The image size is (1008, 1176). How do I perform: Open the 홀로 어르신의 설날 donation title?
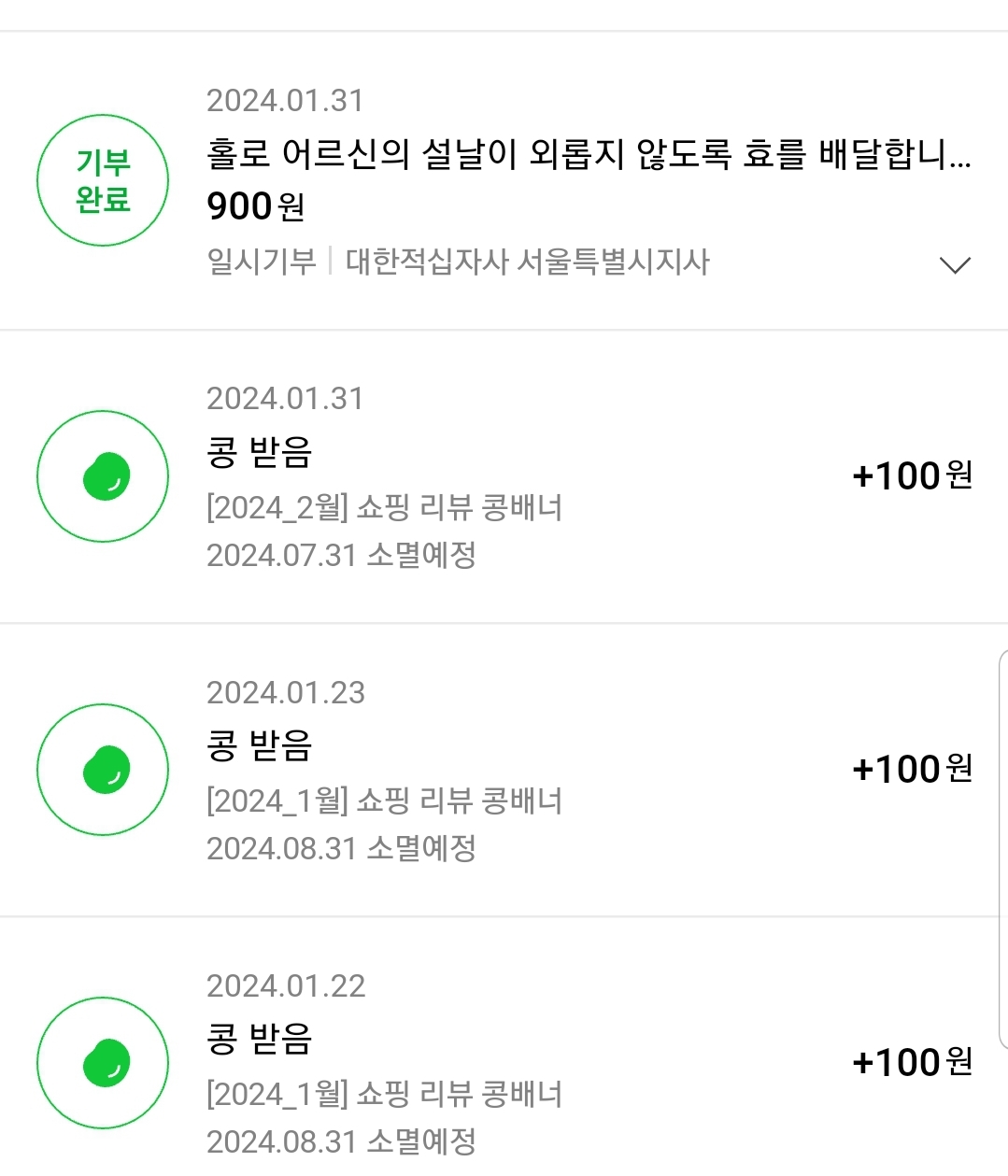(589, 154)
